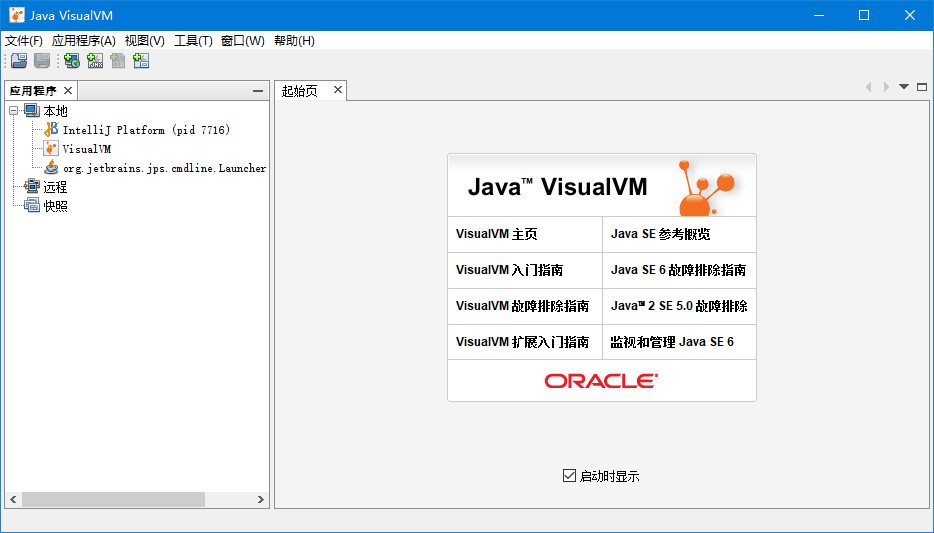Uncheck the 启动时显示 checkbox
This screenshot has height=533, width=934.
tap(569, 475)
